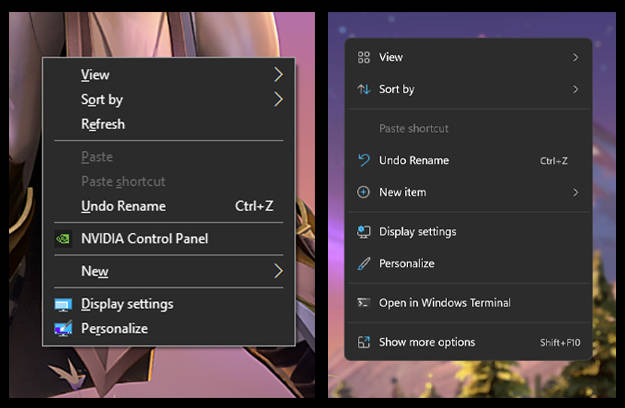
Task: Choose Sort by in the right context menu
Action: pyautogui.click(x=468, y=89)
